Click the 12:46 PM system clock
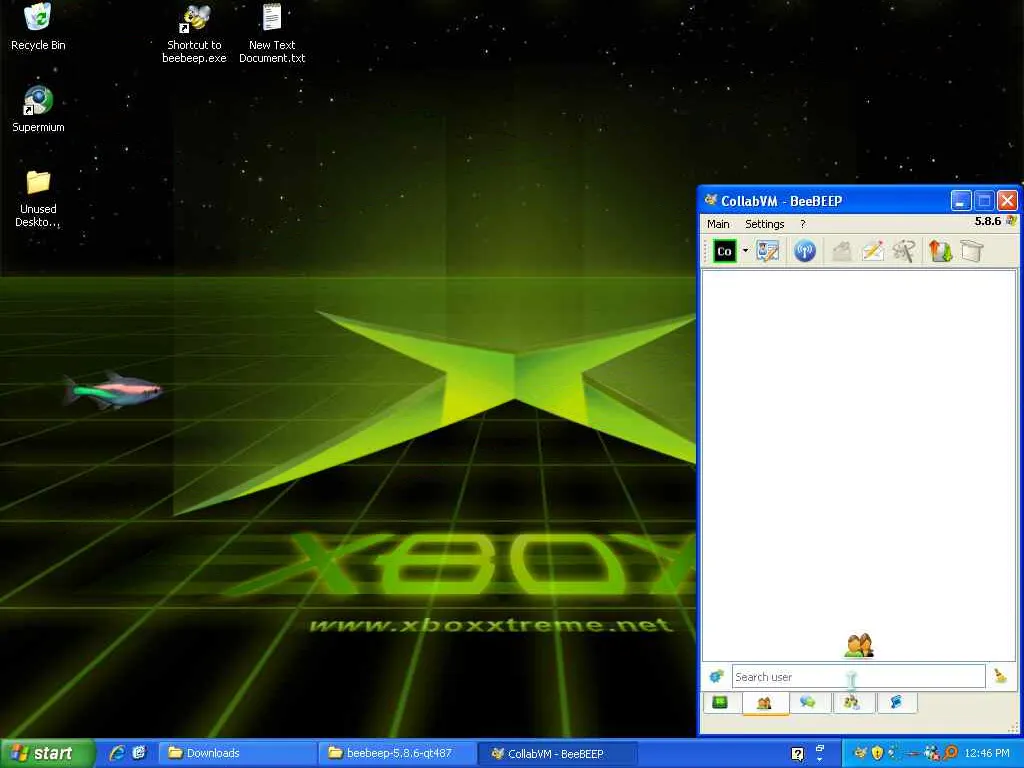 987,753
